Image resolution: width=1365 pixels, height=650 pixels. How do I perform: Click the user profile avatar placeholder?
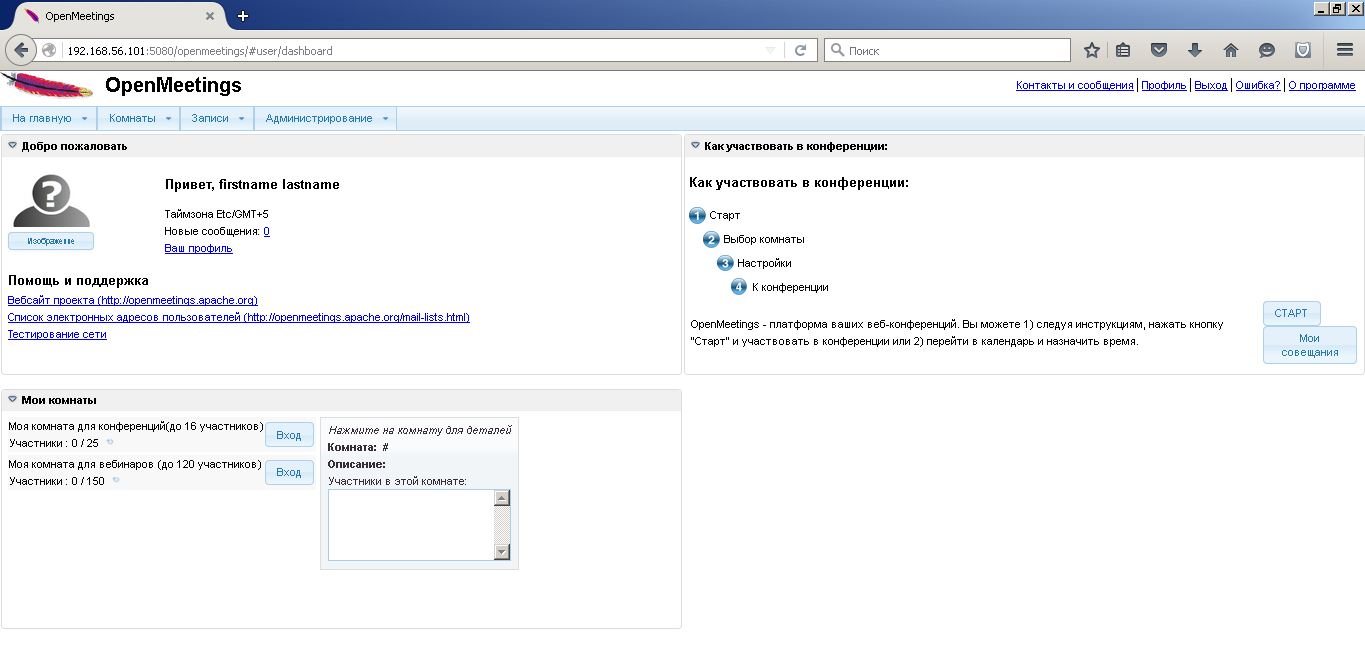(51, 201)
